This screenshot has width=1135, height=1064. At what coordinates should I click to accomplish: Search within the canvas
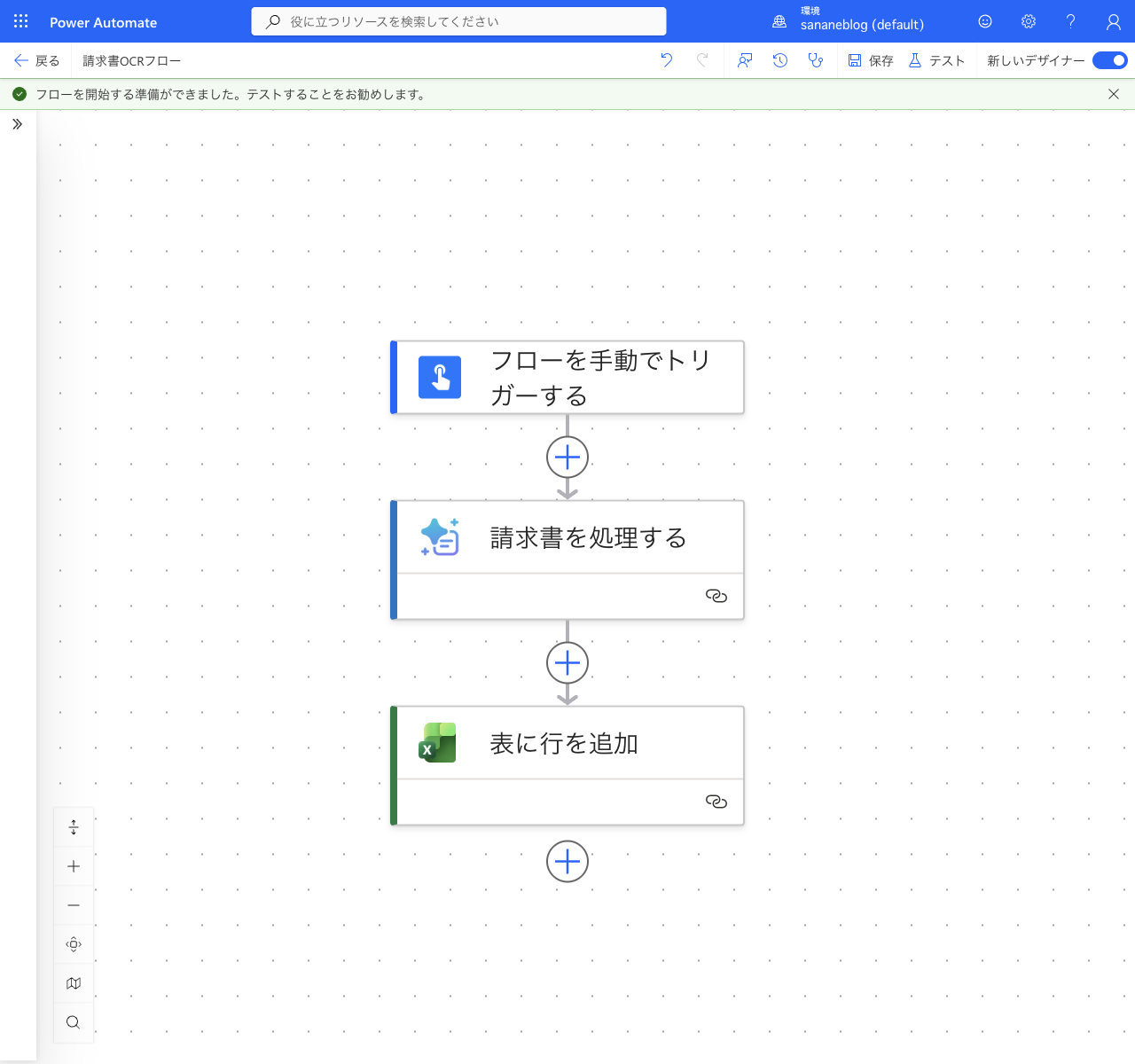pyautogui.click(x=74, y=1022)
